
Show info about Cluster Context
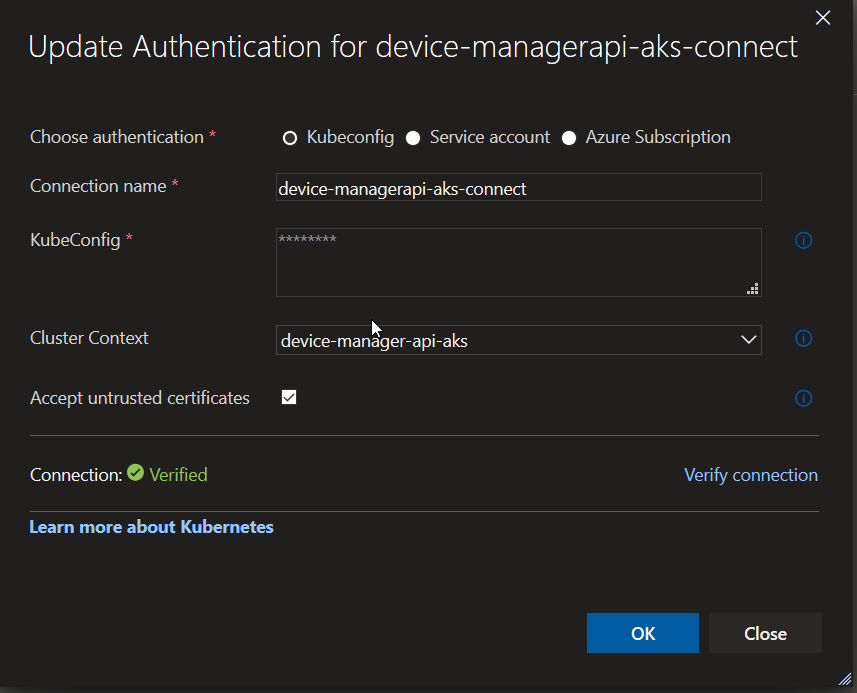pos(803,338)
